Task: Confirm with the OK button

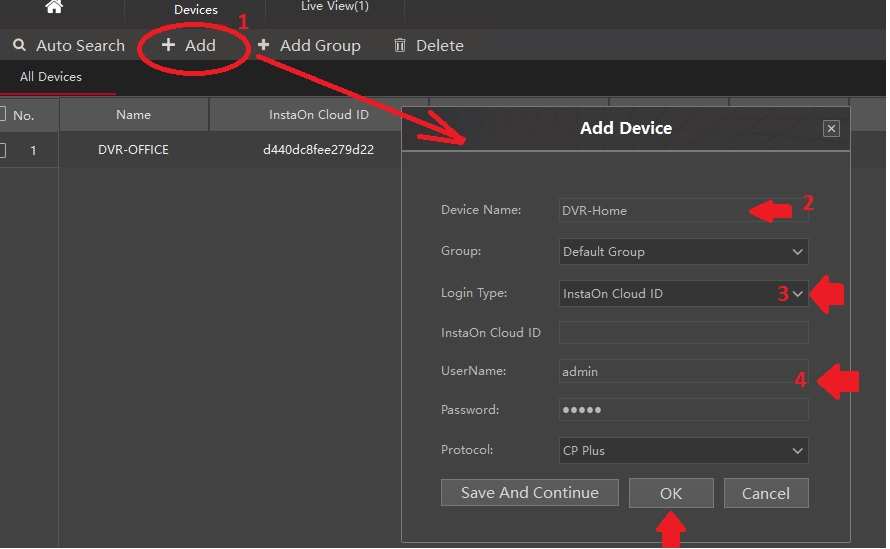Action: tap(670, 493)
